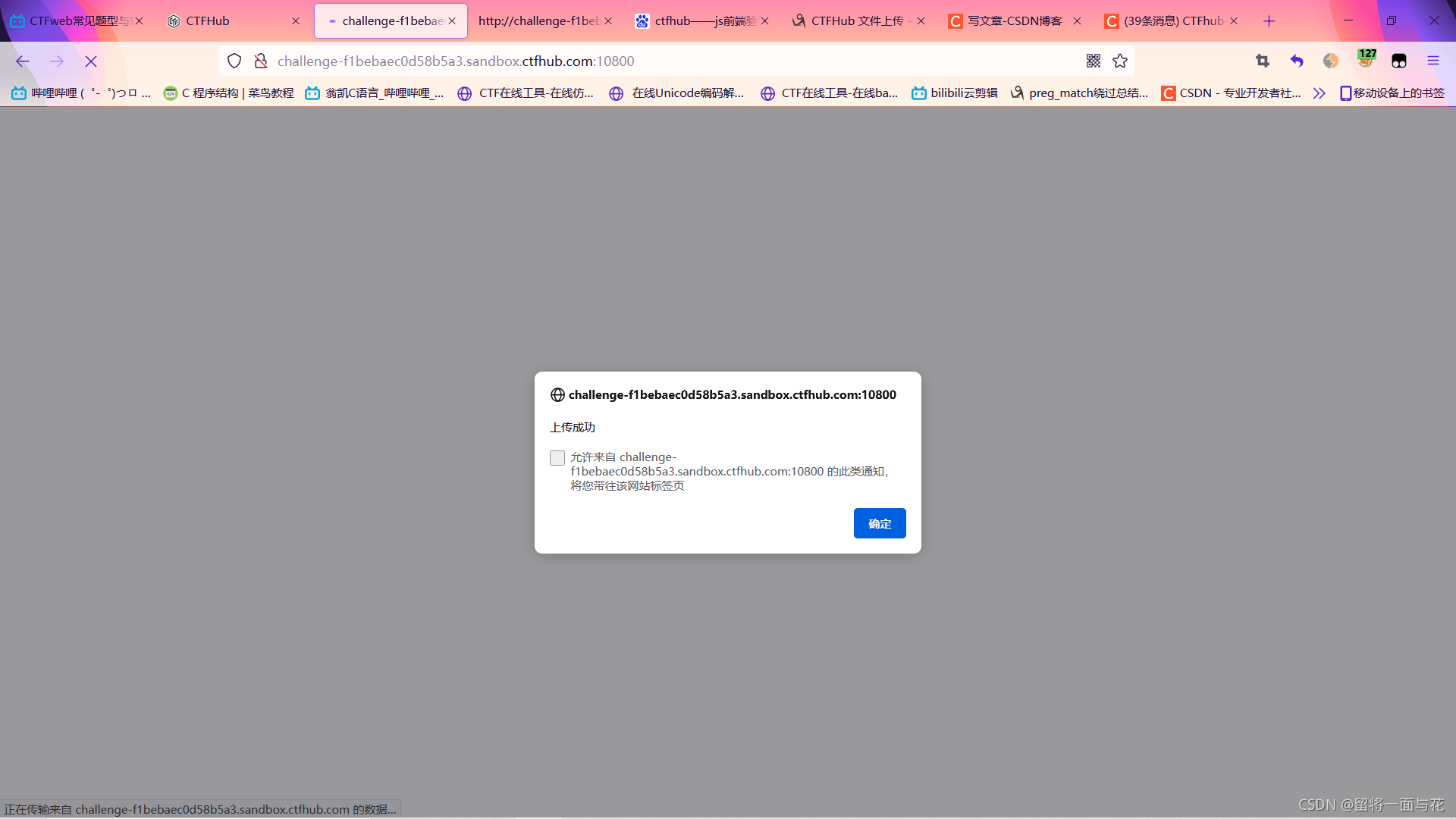1456x819 pixels.
Task: Click the 确定 button in the dialog
Action: click(x=879, y=523)
